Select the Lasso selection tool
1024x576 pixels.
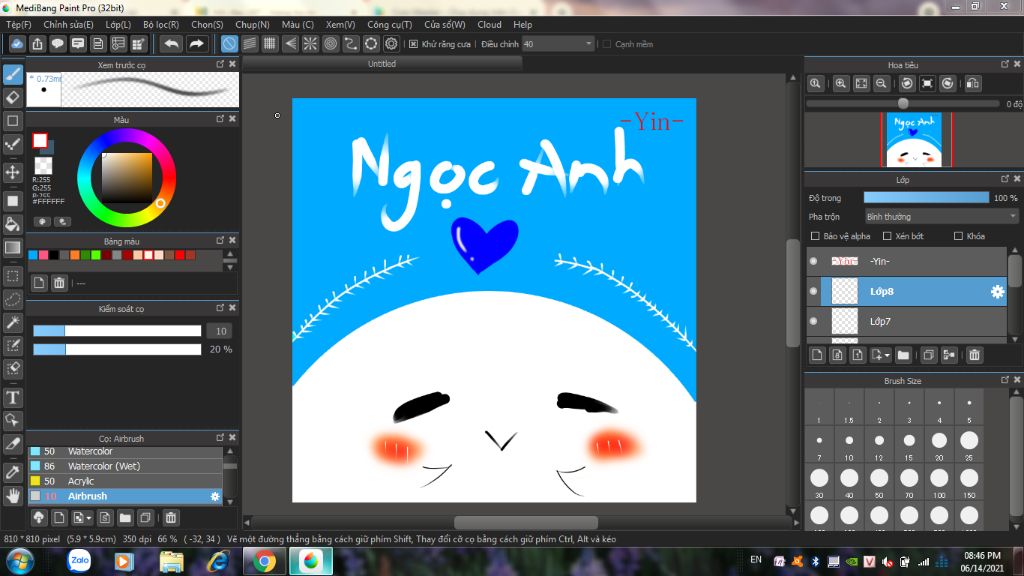pos(12,299)
